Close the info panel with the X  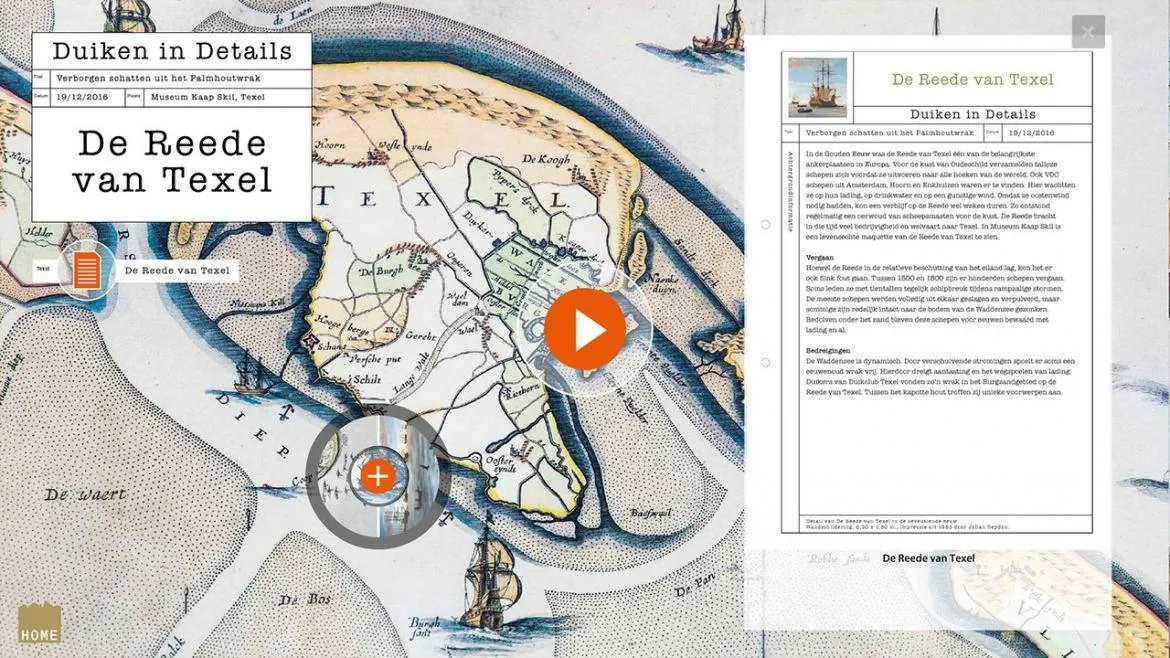click(x=1087, y=32)
